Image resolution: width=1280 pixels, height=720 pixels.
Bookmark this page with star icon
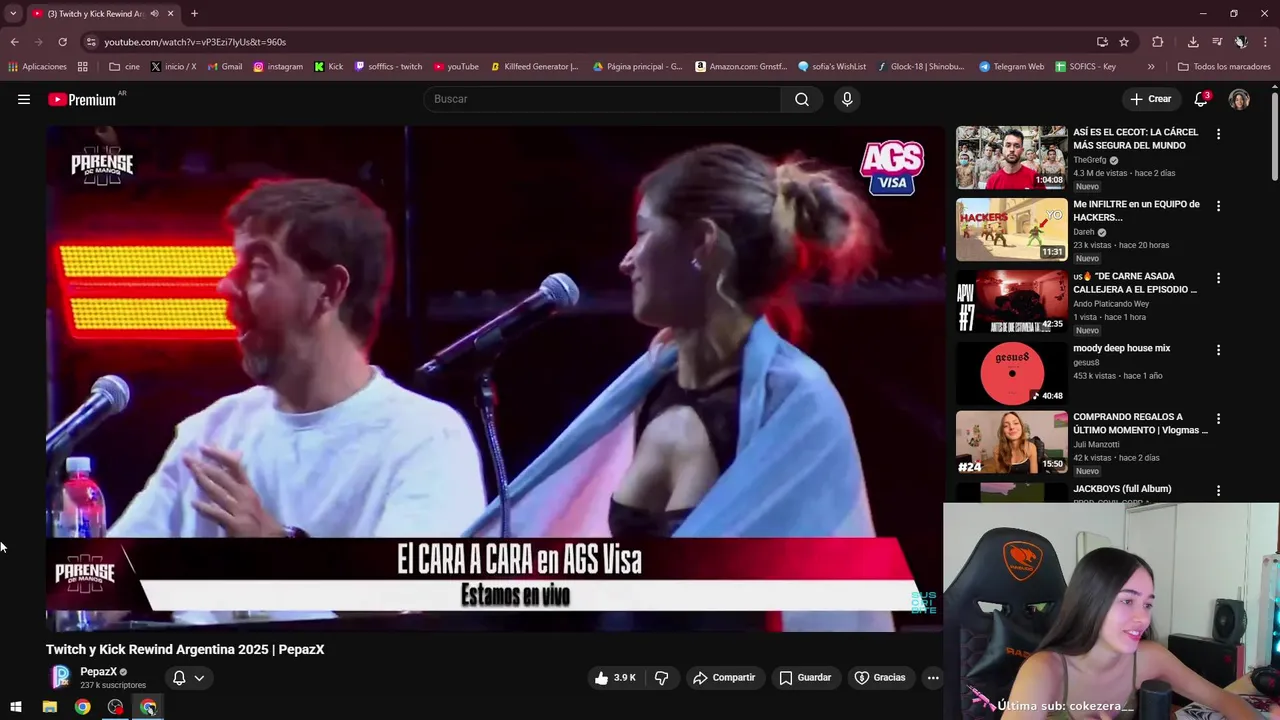(x=1124, y=42)
